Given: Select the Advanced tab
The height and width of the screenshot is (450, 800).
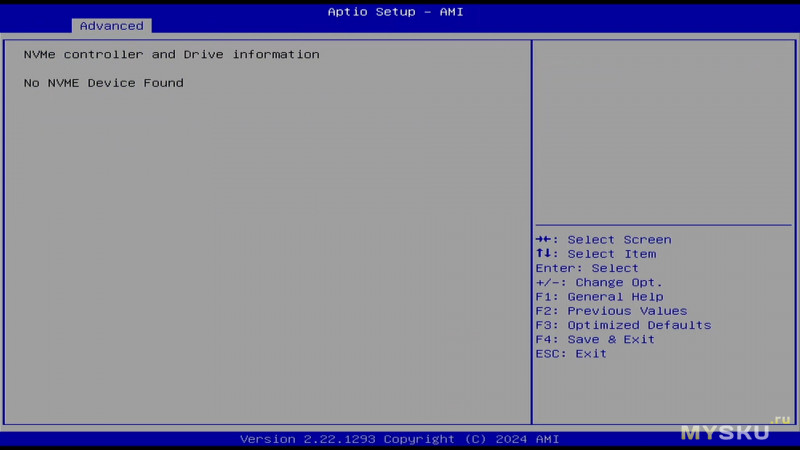Looking at the screenshot, I should 111,26.
